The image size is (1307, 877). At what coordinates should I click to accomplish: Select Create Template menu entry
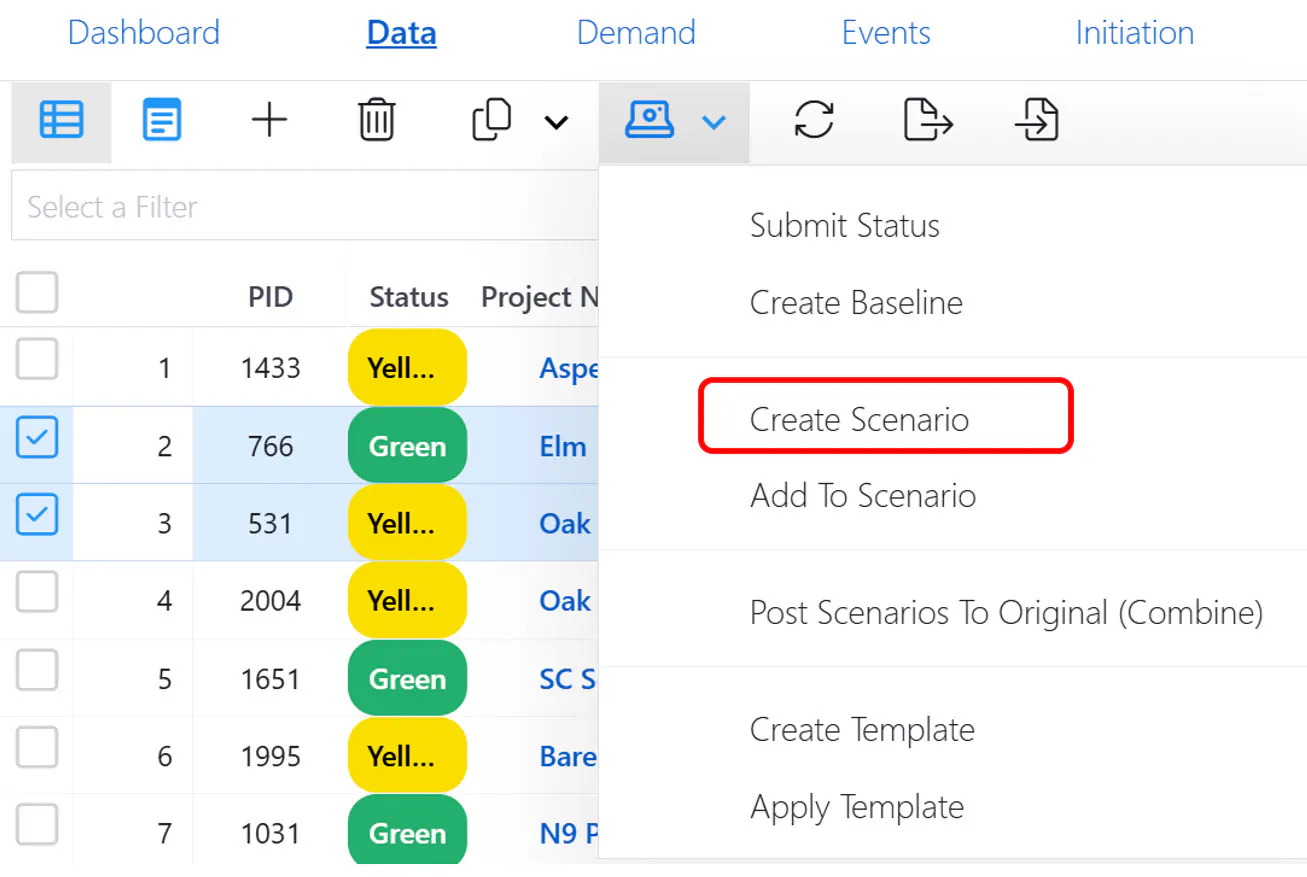(x=862, y=730)
